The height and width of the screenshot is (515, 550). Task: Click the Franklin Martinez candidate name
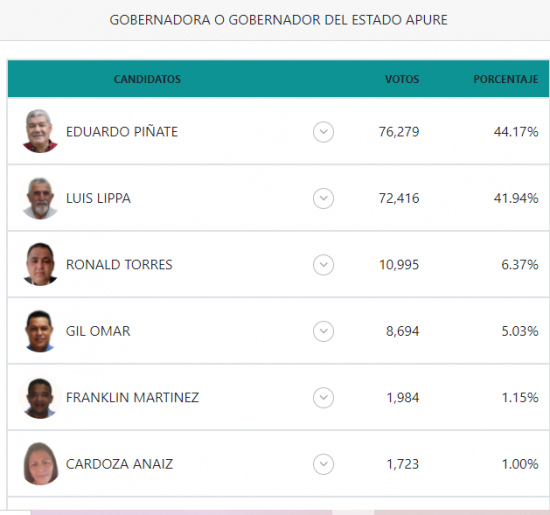coord(133,397)
